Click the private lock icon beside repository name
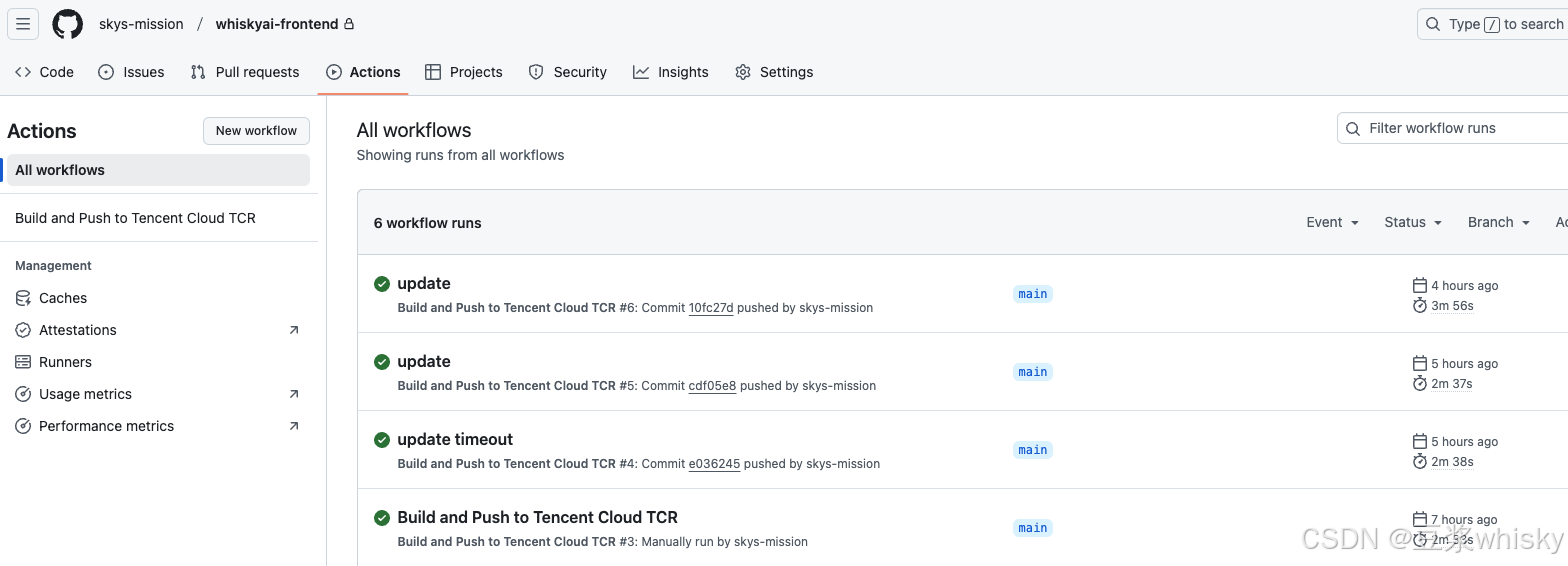 (348, 24)
